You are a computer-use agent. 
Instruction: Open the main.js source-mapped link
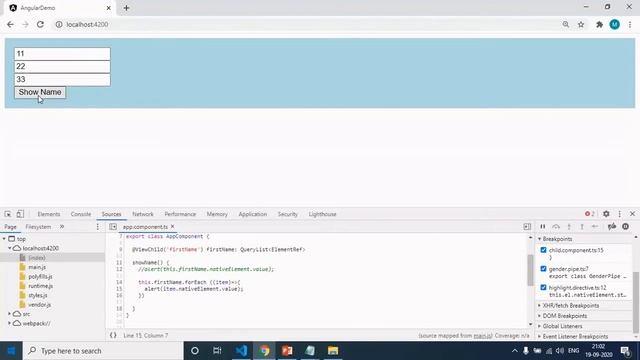pyautogui.click(x=482, y=336)
